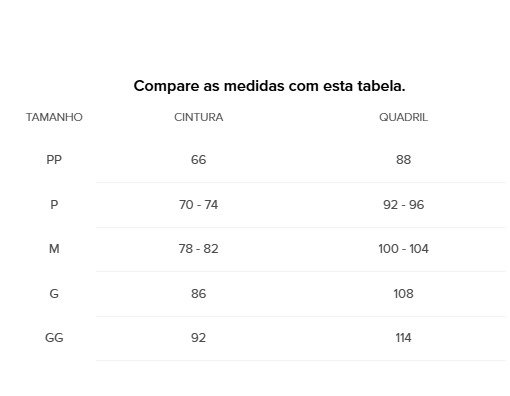Click the GG size label

[54, 338]
